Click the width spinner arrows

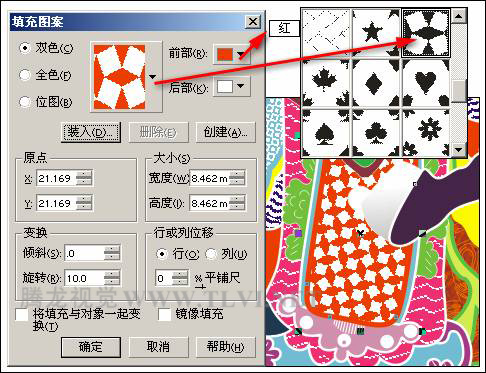pyautogui.click(x=237, y=178)
